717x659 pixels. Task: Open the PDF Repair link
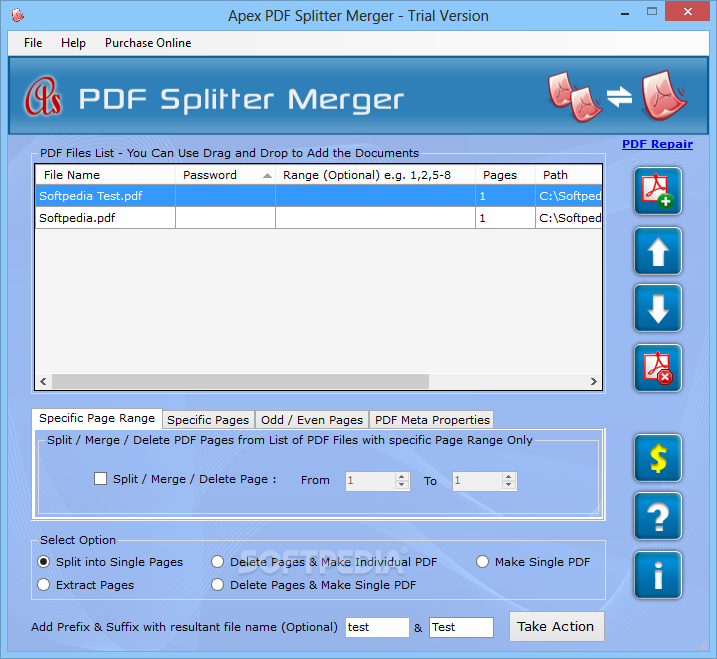coord(658,144)
